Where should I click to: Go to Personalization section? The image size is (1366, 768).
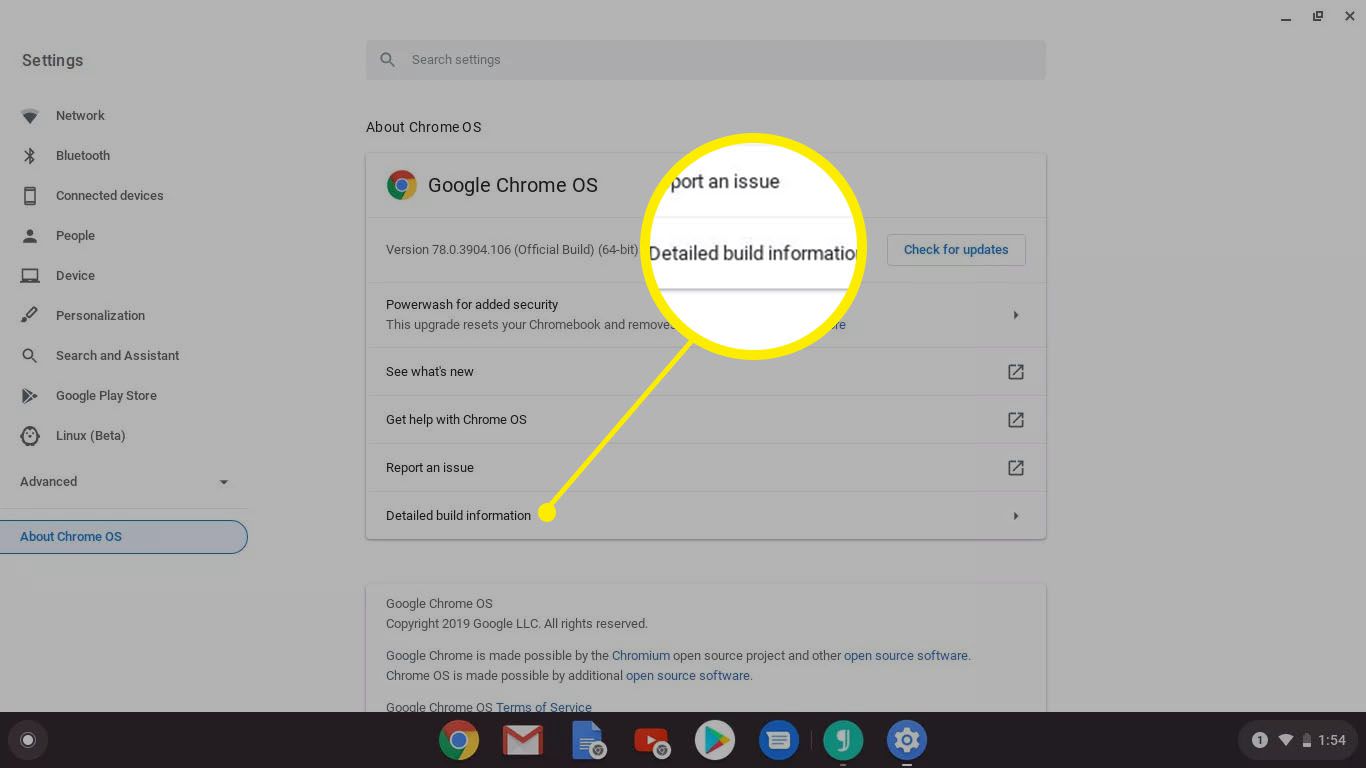coord(100,316)
